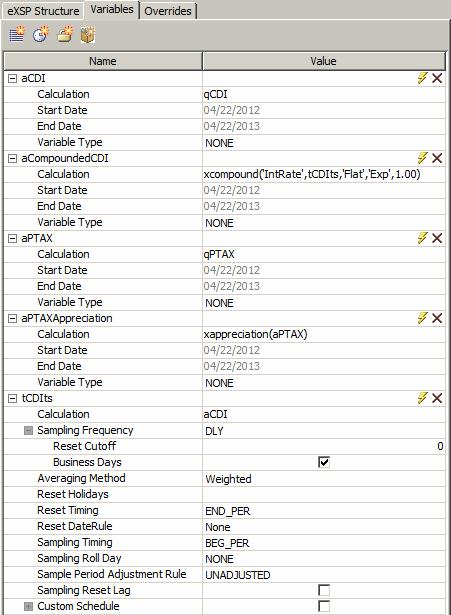Image resolution: width=451 pixels, height=615 pixels.
Task: Click the lightning icon on the tCDIts row
Action: point(422,398)
